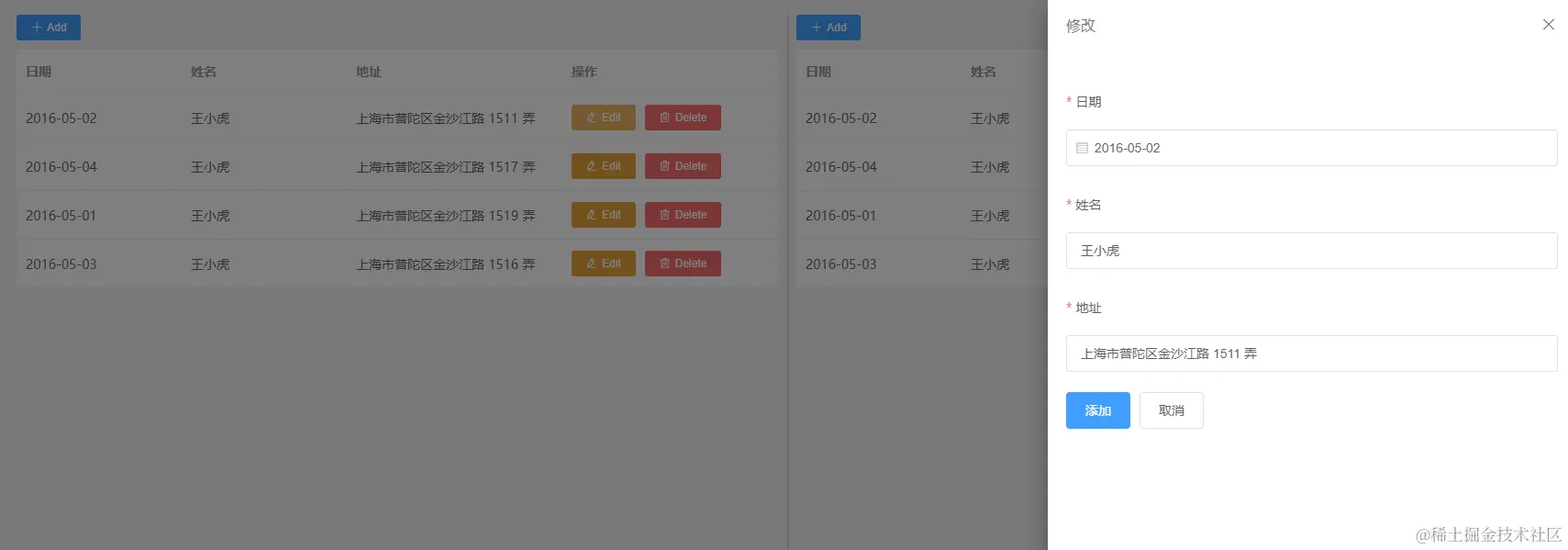1568x550 pixels.
Task: Click the calendar icon in the 日期 field
Action: pos(1082,148)
